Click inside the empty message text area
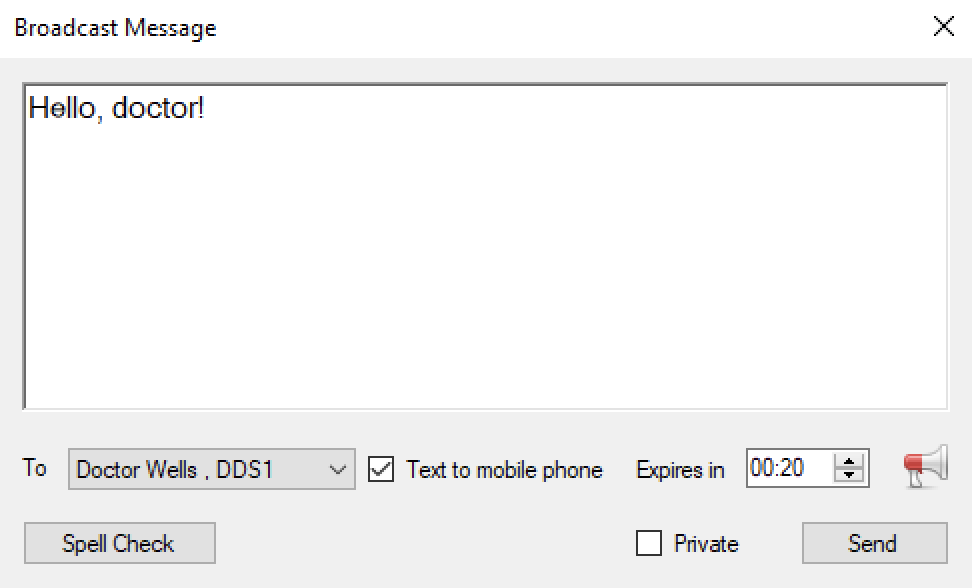 pyautogui.click(x=485, y=260)
